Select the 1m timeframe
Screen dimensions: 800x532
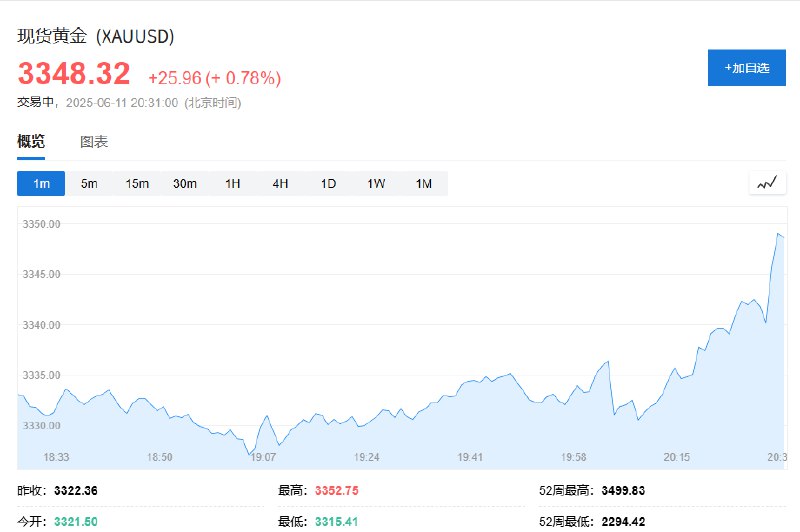pos(41,184)
